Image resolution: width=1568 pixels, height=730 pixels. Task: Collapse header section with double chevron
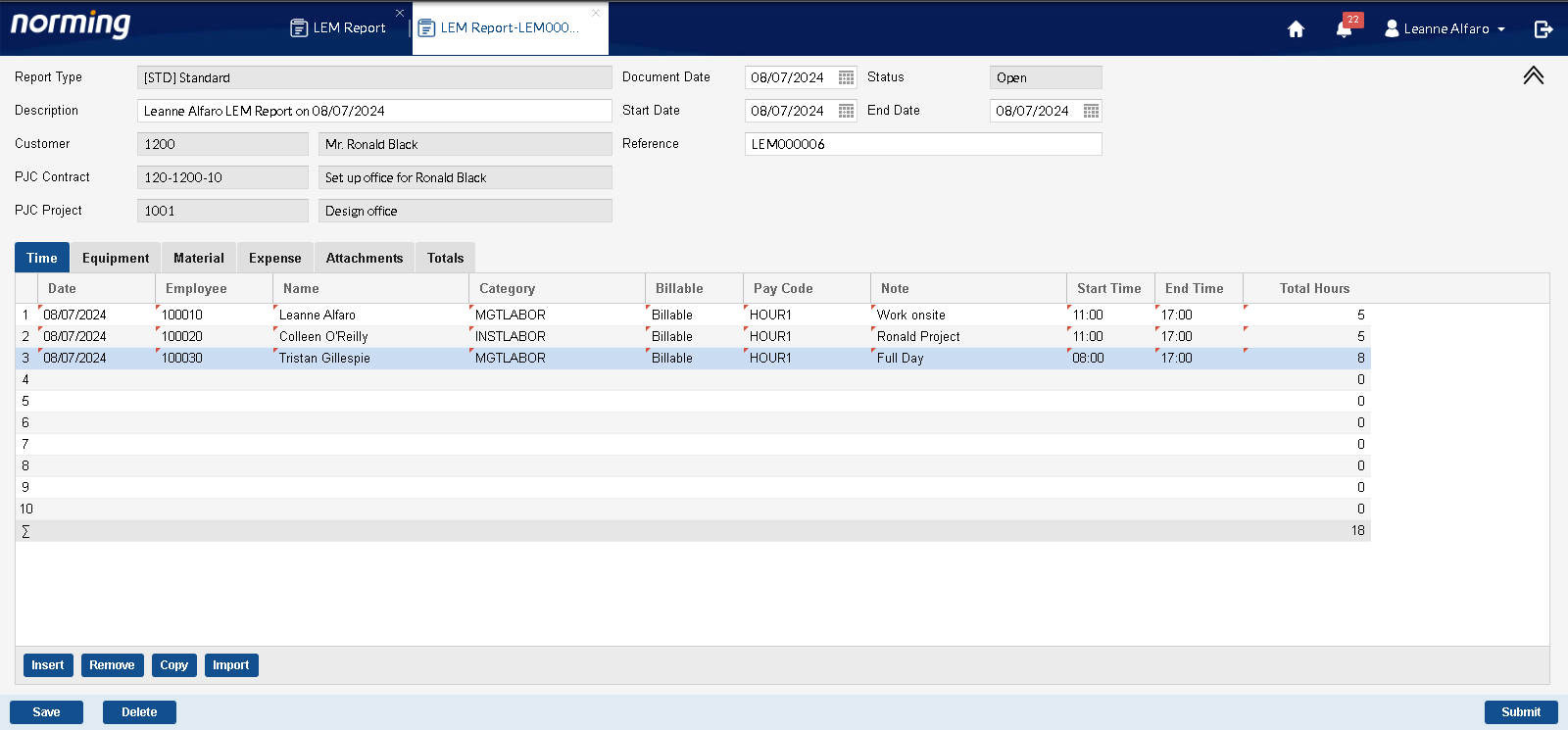click(1534, 75)
